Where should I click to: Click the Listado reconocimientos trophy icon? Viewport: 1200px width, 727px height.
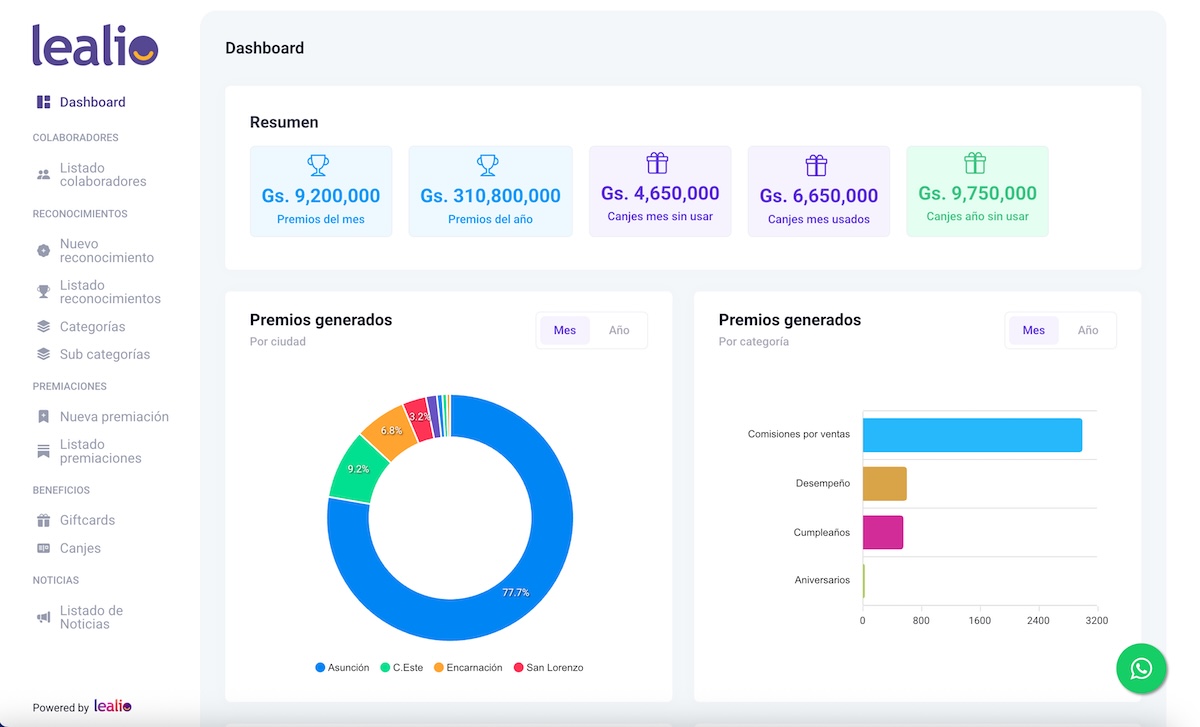coord(43,292)
